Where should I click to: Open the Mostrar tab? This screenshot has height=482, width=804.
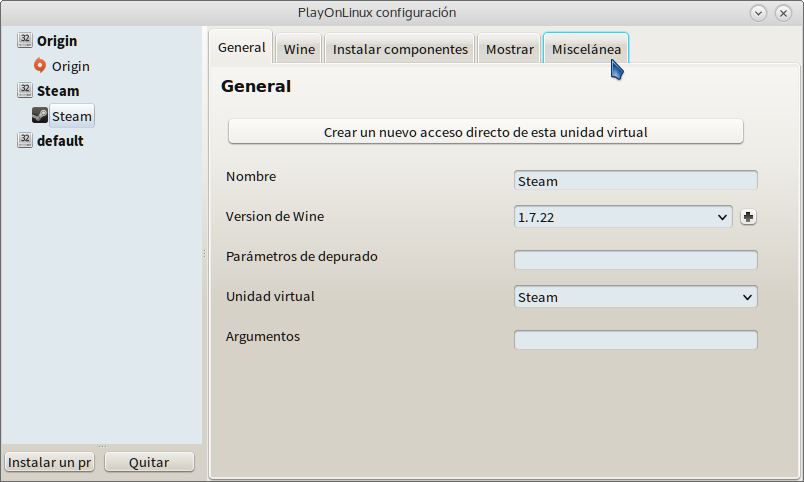click(510, 49)
